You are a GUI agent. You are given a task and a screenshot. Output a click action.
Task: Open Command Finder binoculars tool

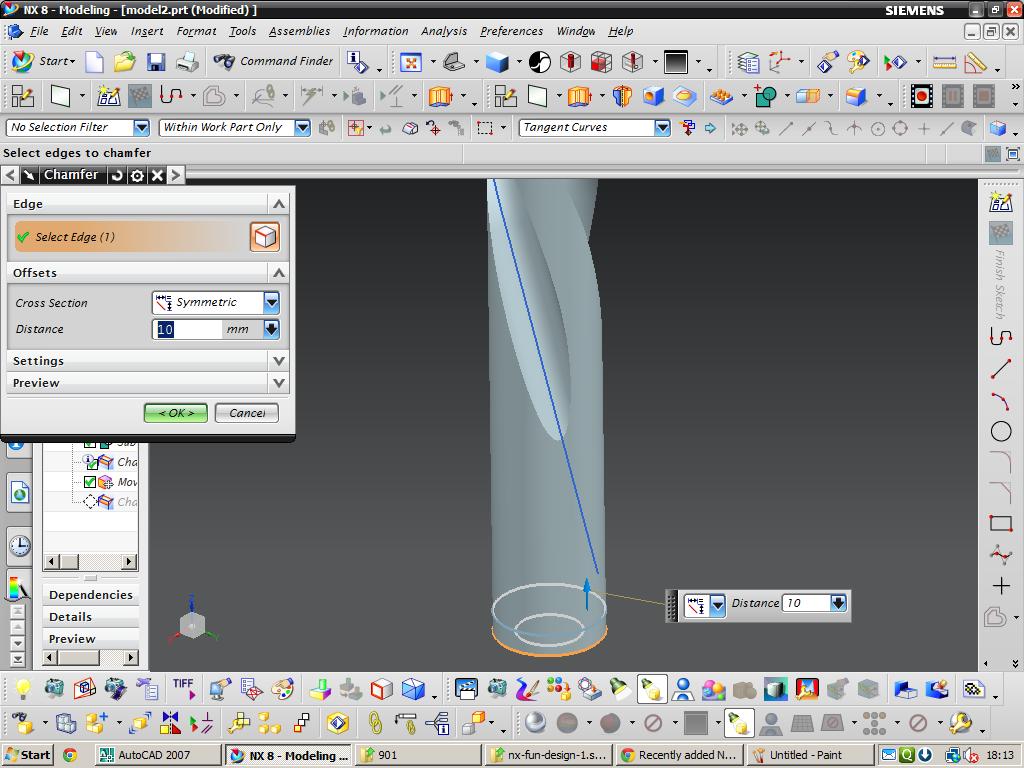coord(273,61)
